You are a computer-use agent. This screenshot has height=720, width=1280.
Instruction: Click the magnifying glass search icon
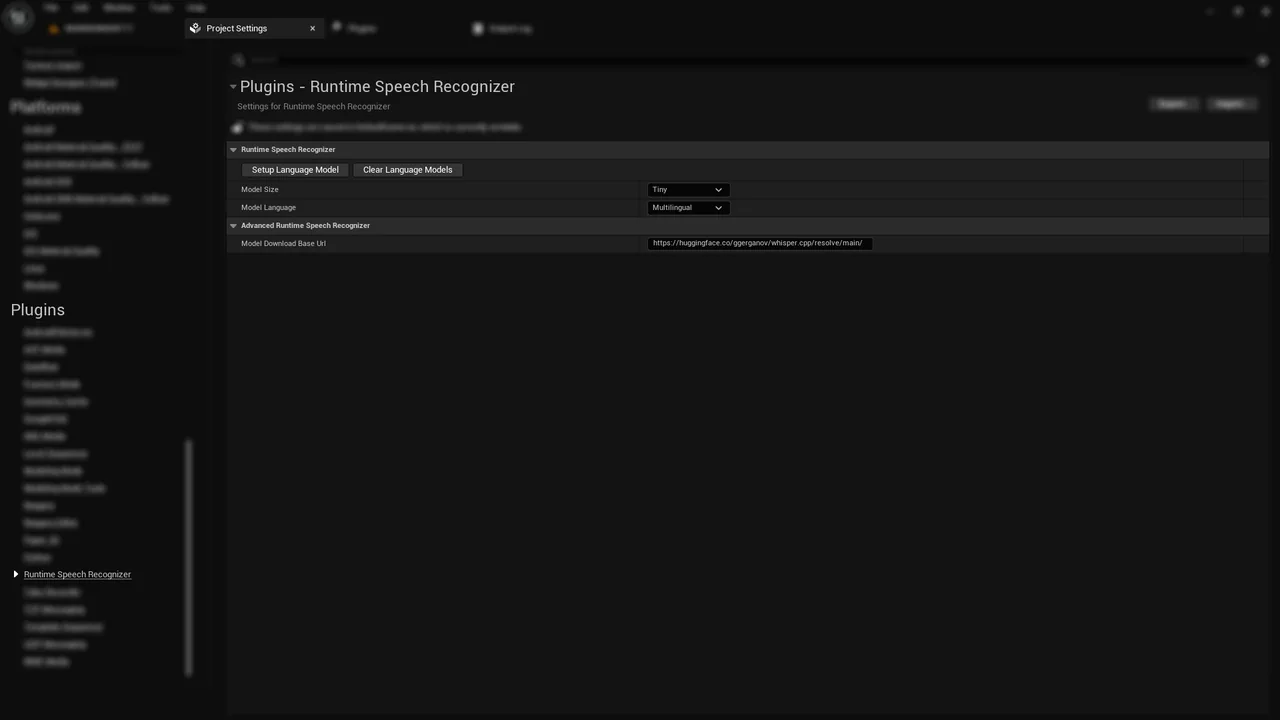(238, 60)
